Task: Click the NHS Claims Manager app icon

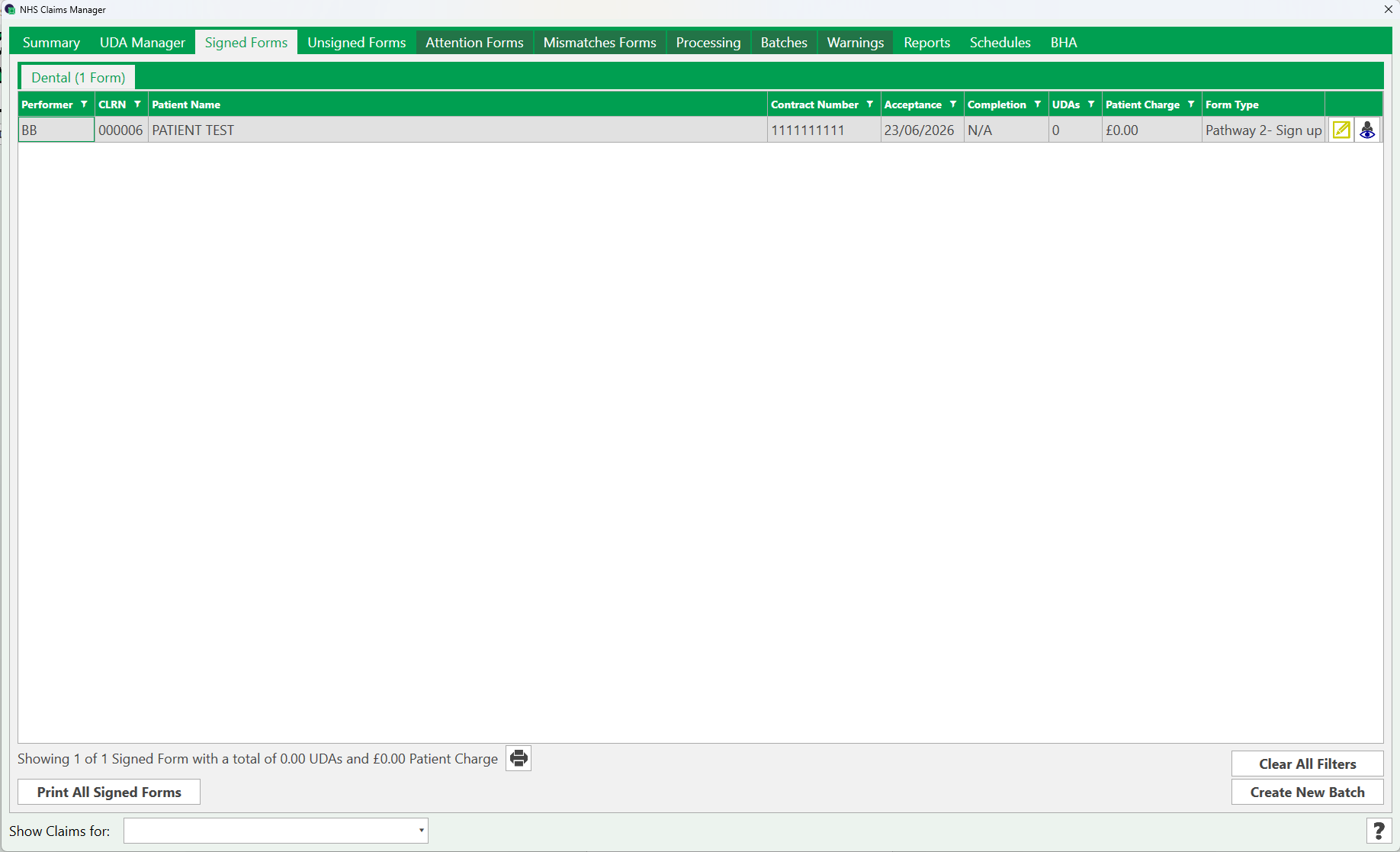Action: tap(10, 9)
